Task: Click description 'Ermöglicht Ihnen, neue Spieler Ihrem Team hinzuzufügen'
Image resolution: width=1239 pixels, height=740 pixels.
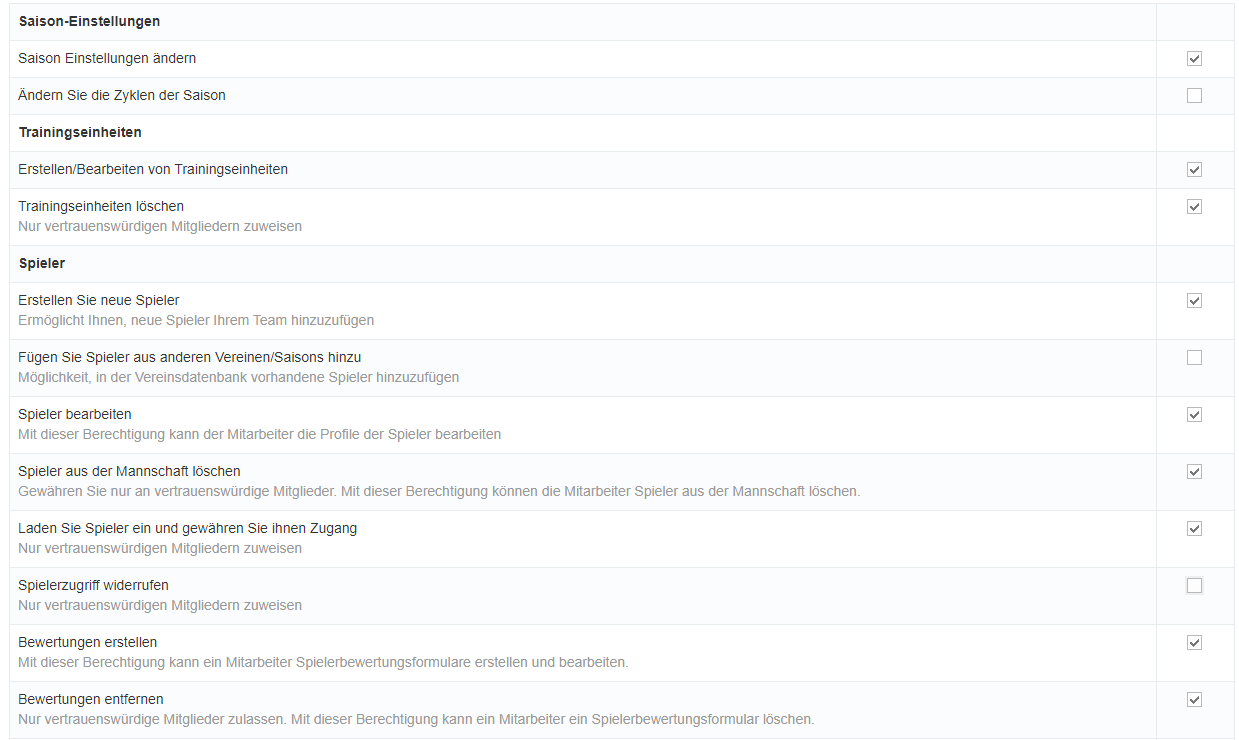Action: coord(196,320)
